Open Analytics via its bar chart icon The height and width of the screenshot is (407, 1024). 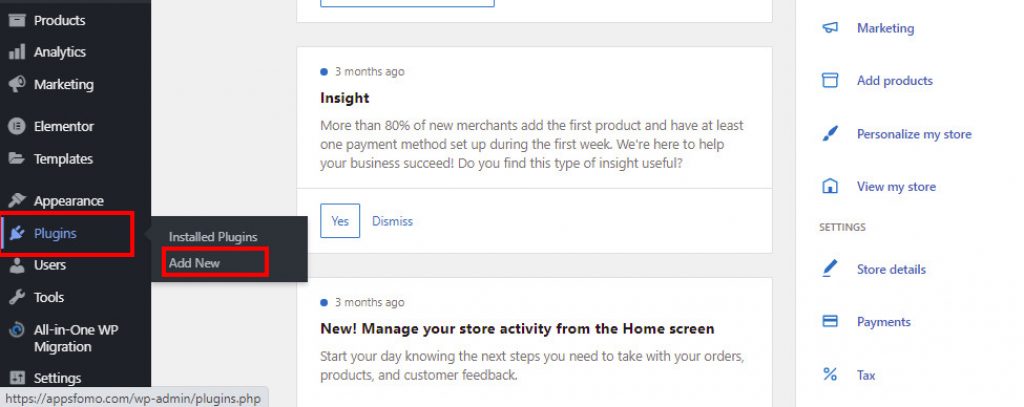click(x=17, y=52)
